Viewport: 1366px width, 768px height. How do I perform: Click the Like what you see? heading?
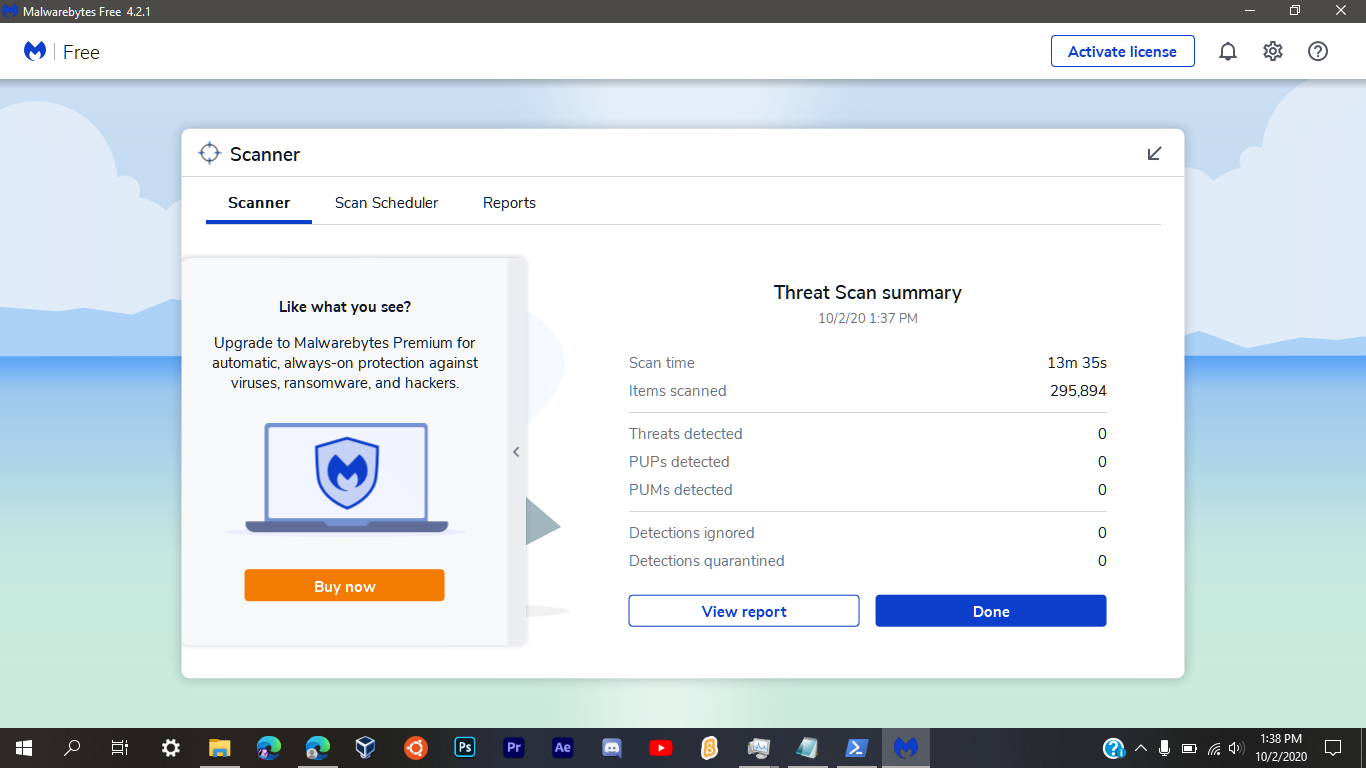click(345, 307)
